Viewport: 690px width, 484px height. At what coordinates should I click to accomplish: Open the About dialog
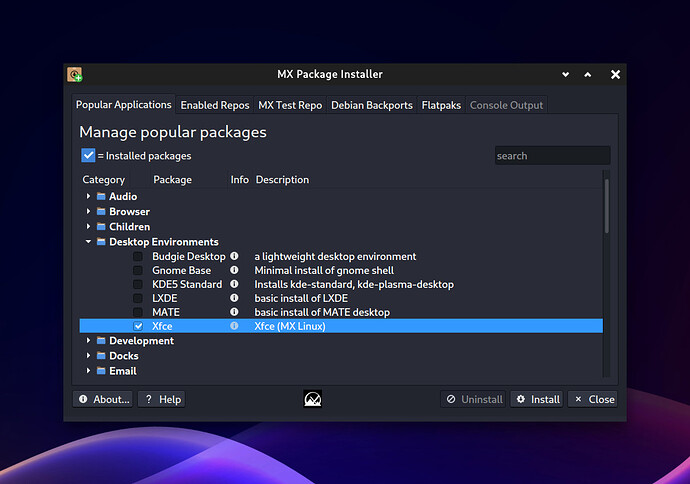102,399
